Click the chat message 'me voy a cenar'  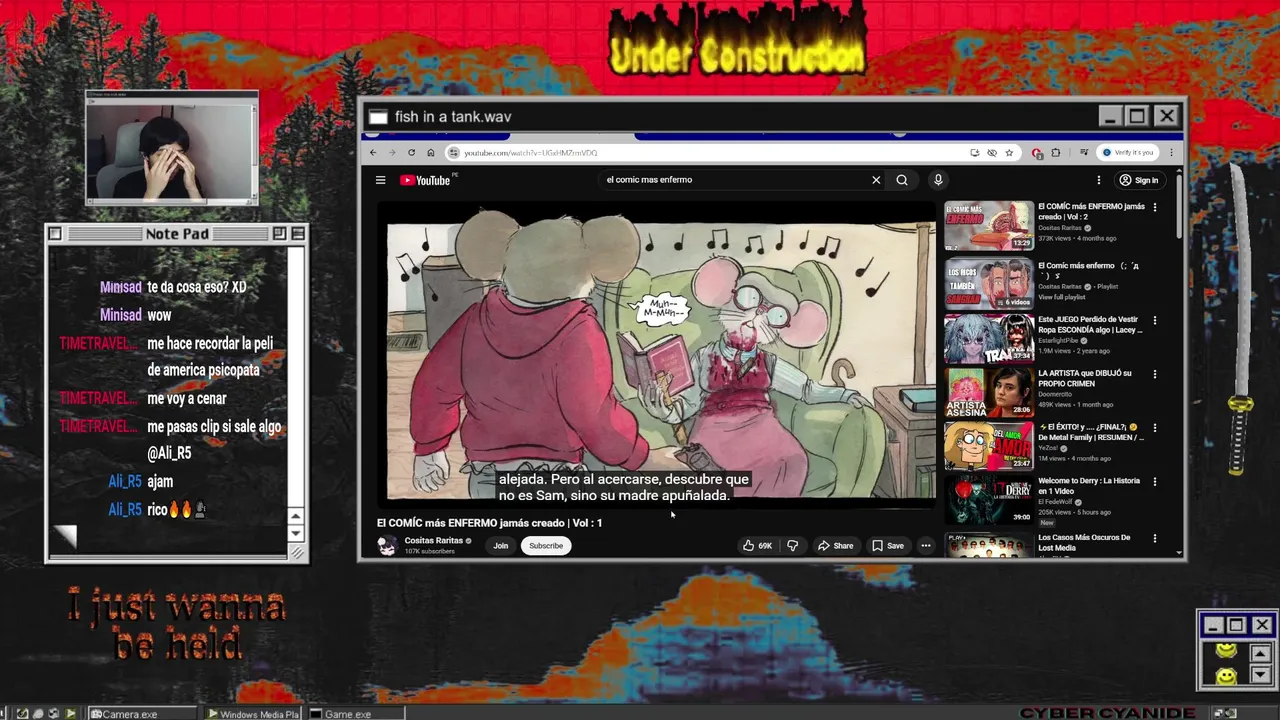[185, 398]
